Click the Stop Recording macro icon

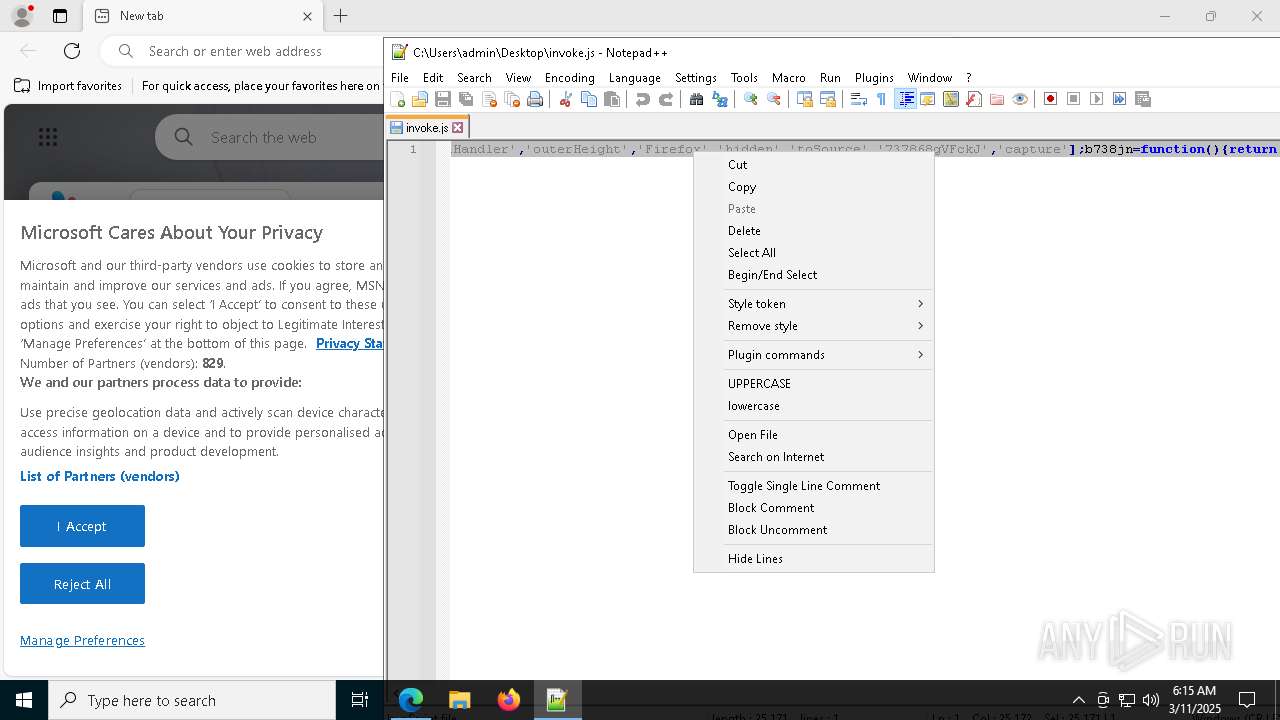pos(1073,99)
